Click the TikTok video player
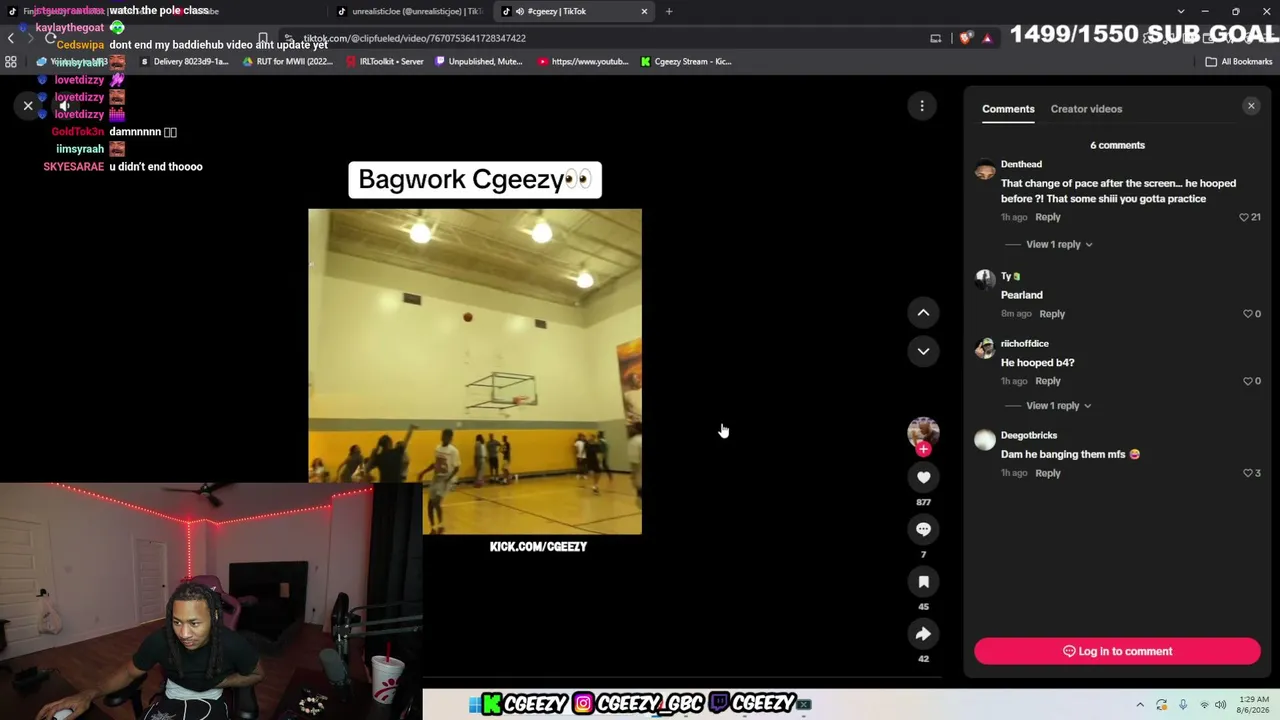 (475, 371)
